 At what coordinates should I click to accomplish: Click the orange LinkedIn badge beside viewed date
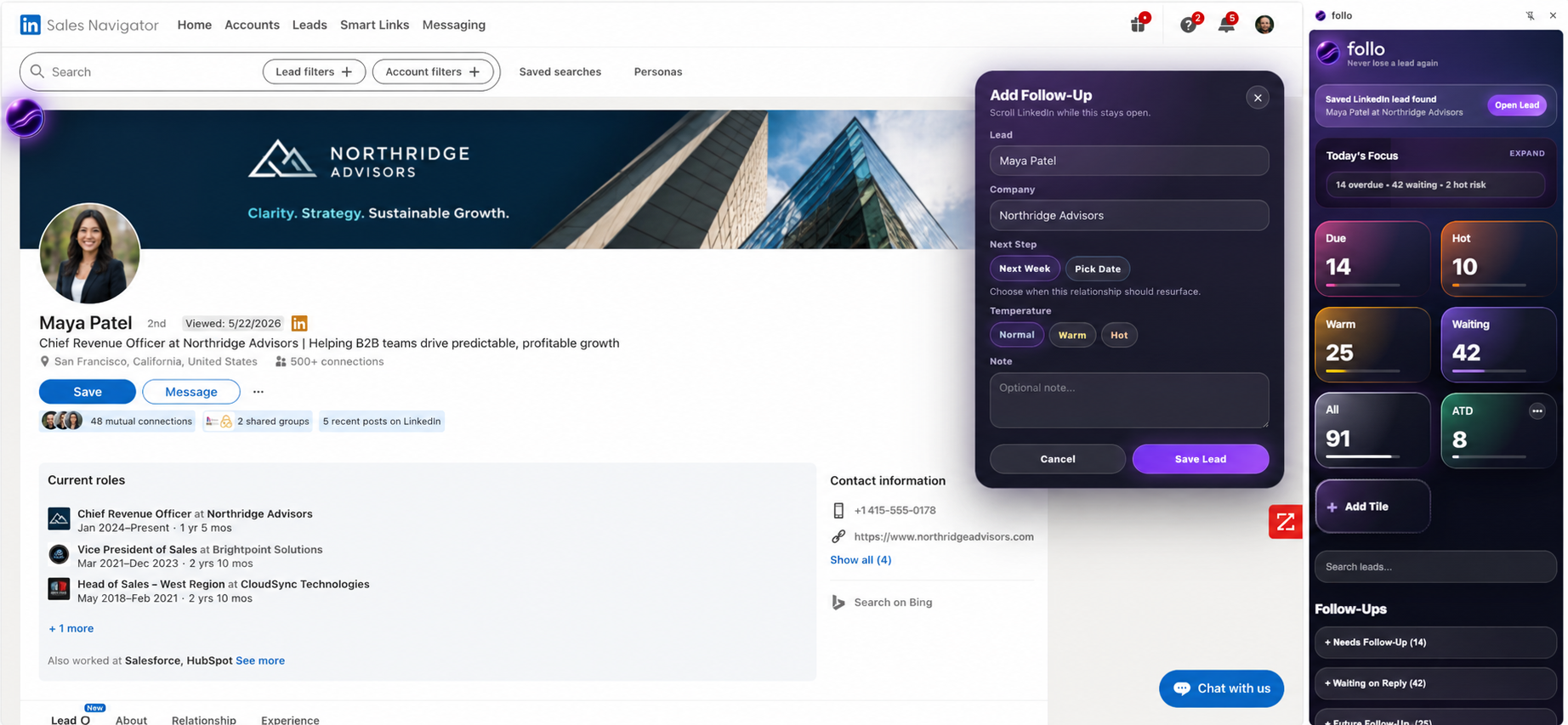(299, 323)
